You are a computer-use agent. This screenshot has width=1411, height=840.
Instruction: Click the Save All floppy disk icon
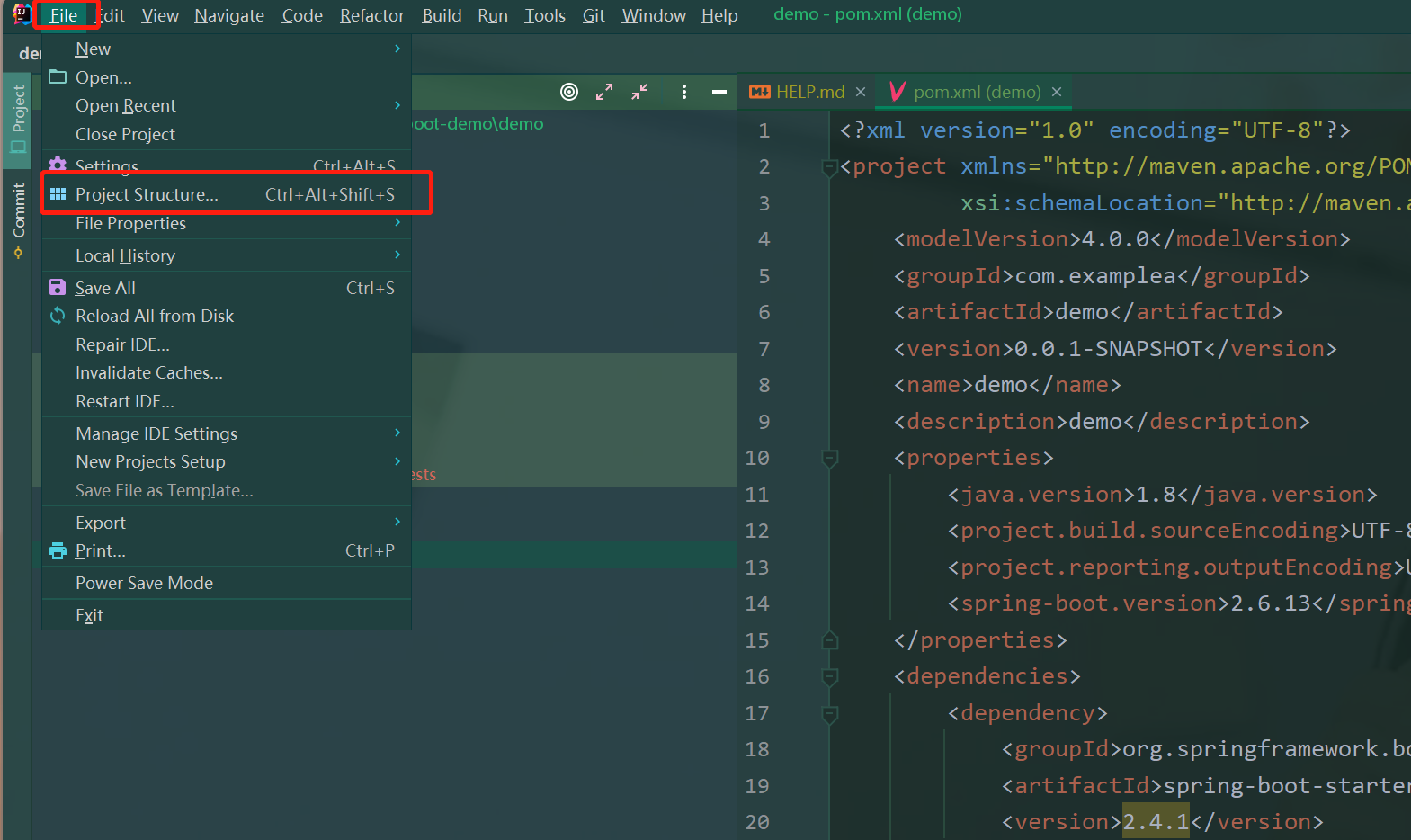[x=58, y=288]
